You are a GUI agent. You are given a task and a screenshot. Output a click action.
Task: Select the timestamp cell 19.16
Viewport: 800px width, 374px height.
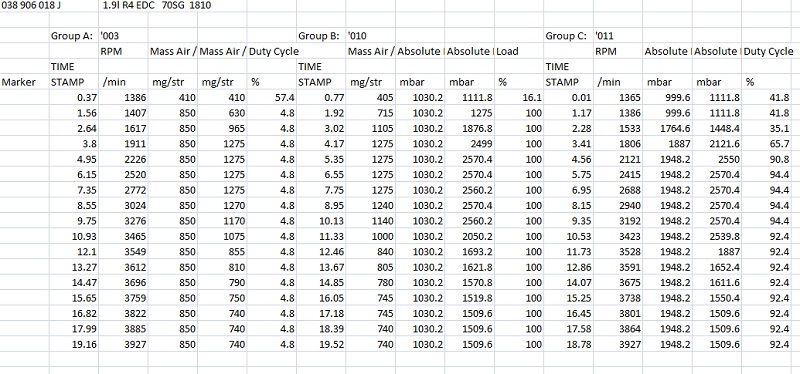click(74, 344)
